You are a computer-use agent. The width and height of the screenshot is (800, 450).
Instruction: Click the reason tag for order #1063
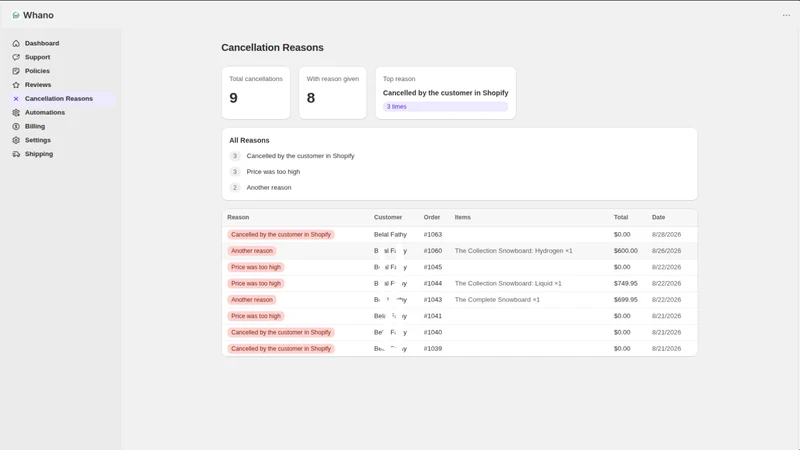click(281, 235)
